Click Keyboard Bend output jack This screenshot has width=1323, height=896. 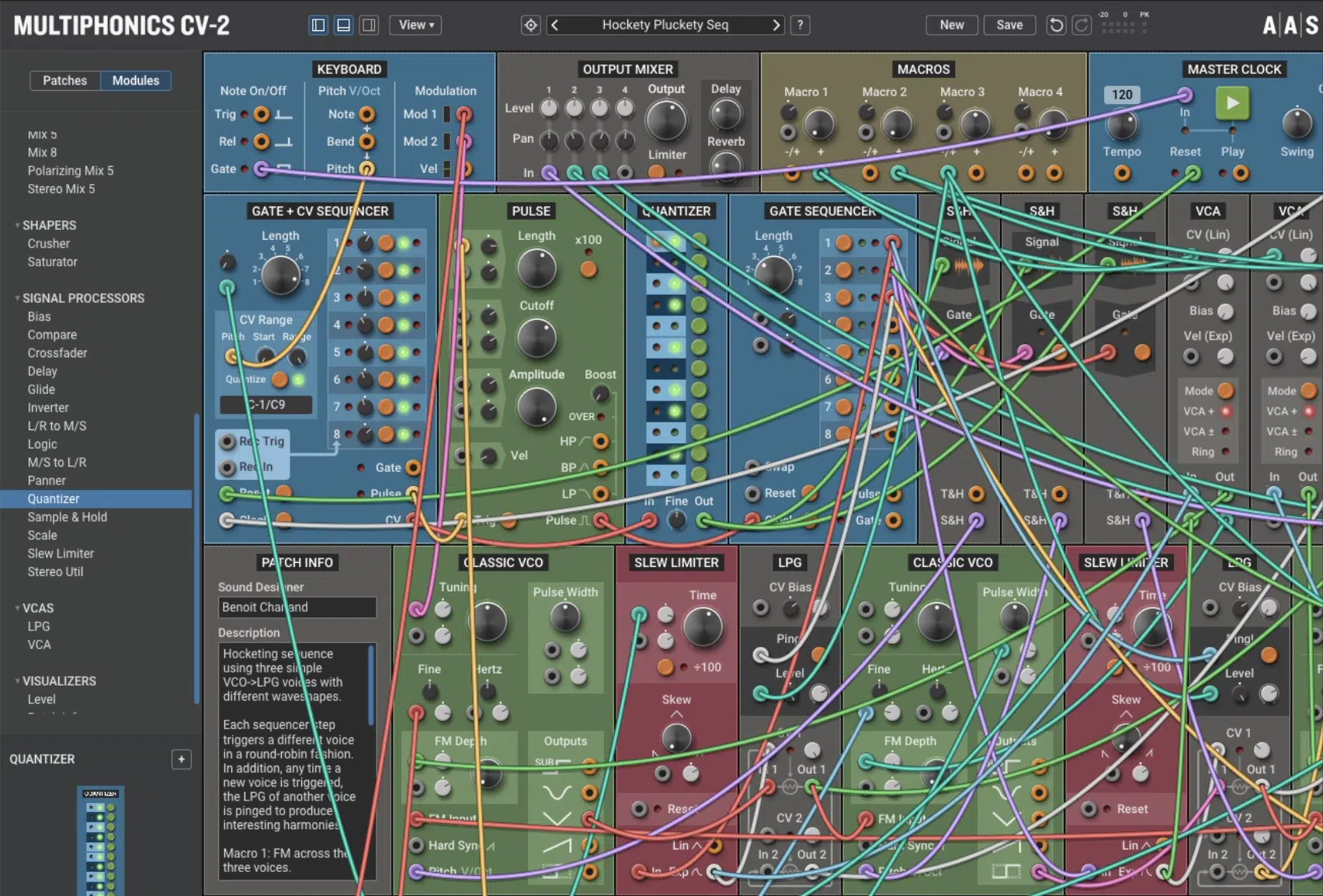point(366,141)
